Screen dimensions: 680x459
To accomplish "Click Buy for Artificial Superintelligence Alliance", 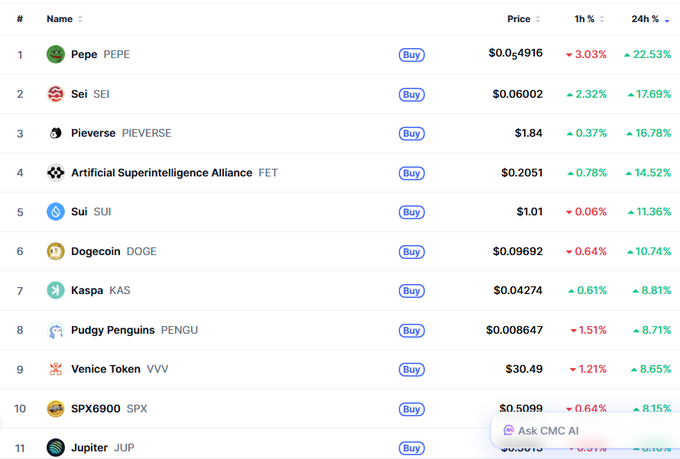I will [412, 173].
